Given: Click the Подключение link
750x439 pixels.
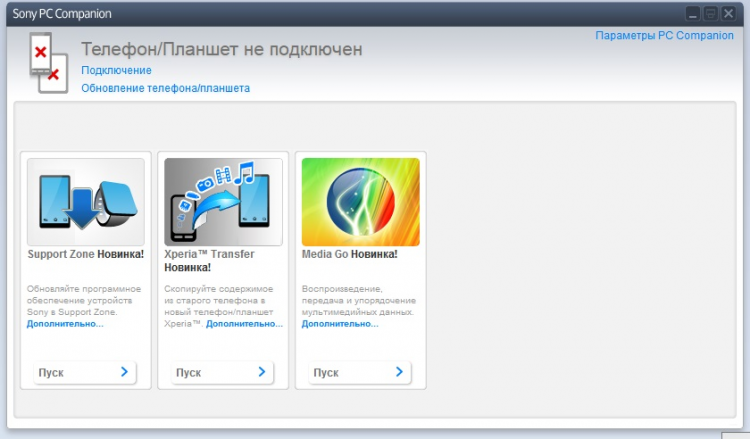Looking at the screenshot, I should click(x=116, y=70).
